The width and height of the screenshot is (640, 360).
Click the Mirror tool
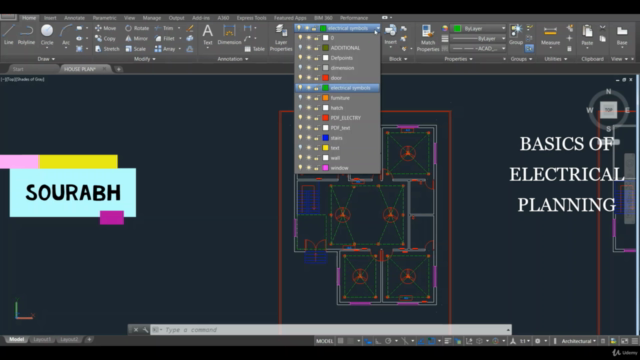[136, 38]
